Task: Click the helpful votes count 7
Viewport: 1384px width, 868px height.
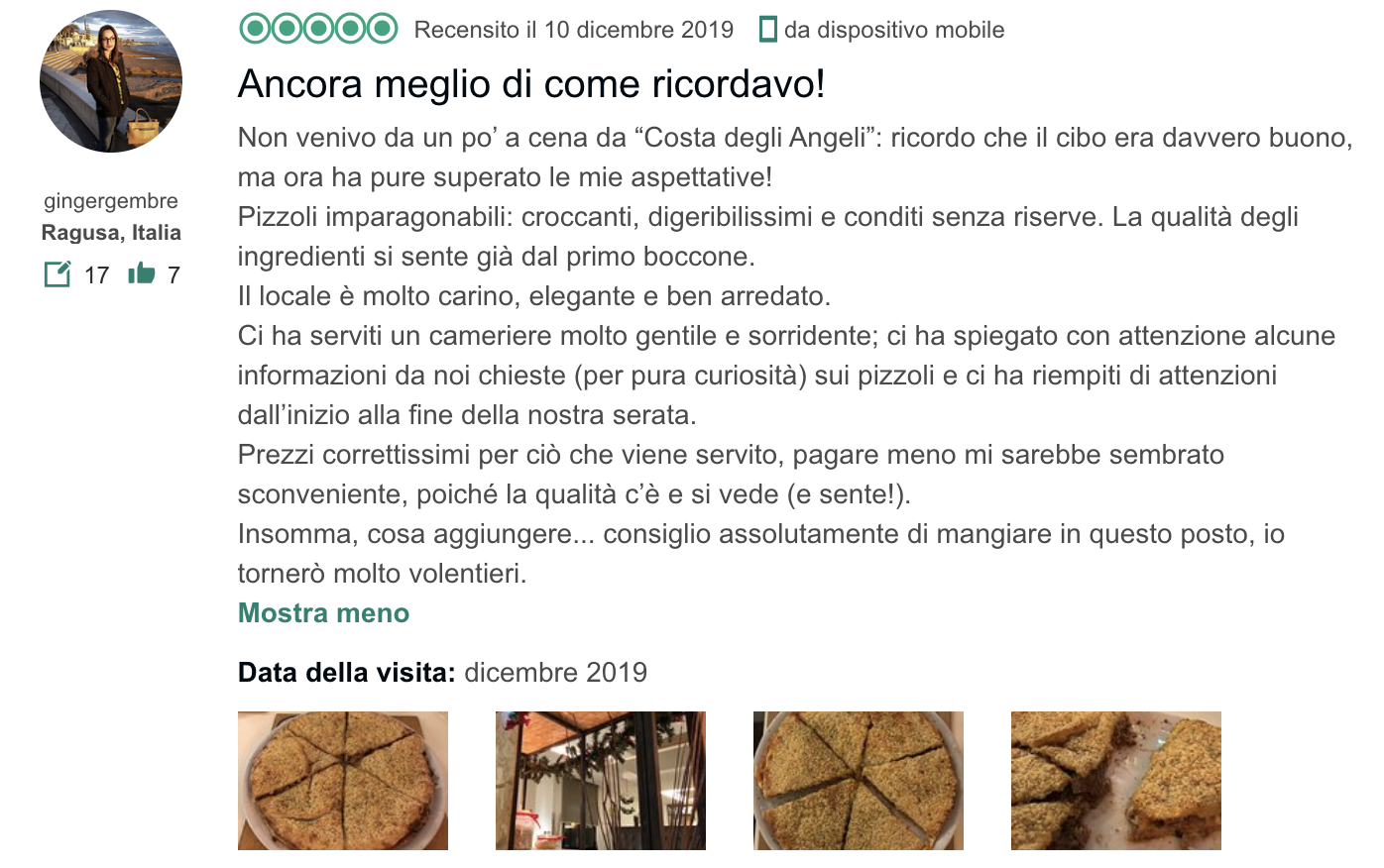Action: pyautogui.click(x=173, y=275)
